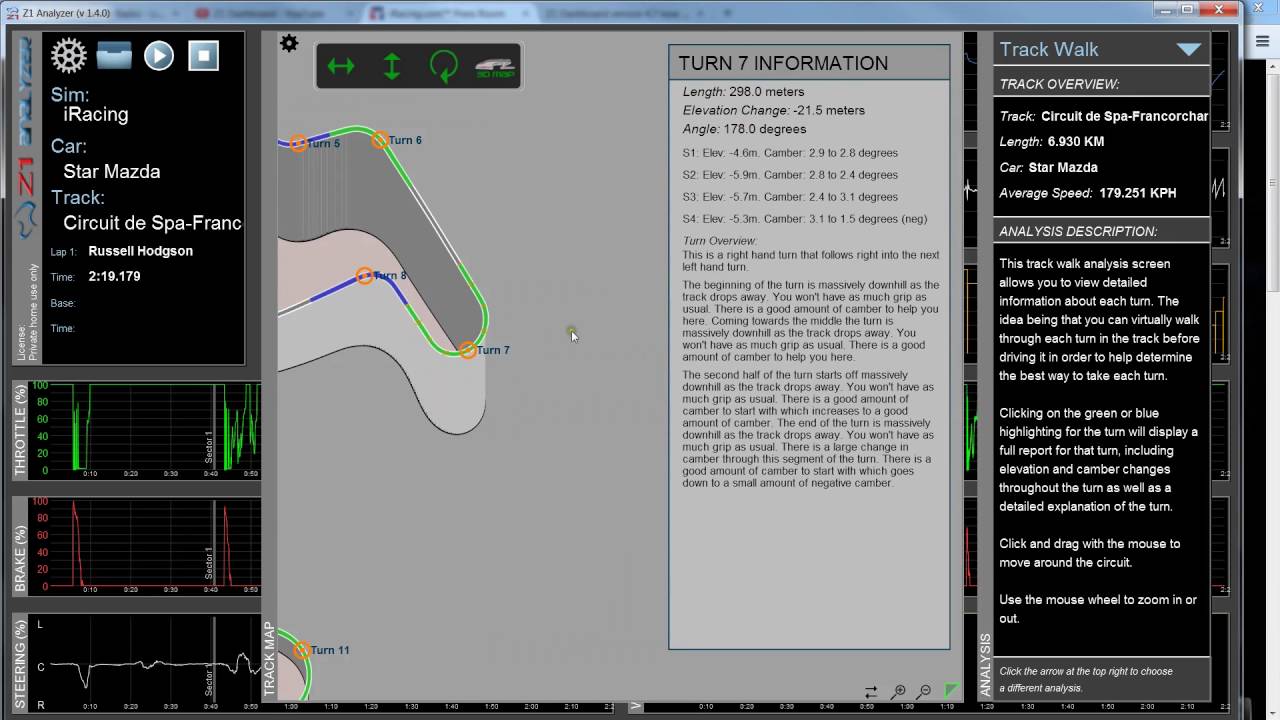Click the S4 elevation and camber line
Image resolution: width=1280 pixels, height=720 pixels.
pyautogui.click(x=805, y=219)
